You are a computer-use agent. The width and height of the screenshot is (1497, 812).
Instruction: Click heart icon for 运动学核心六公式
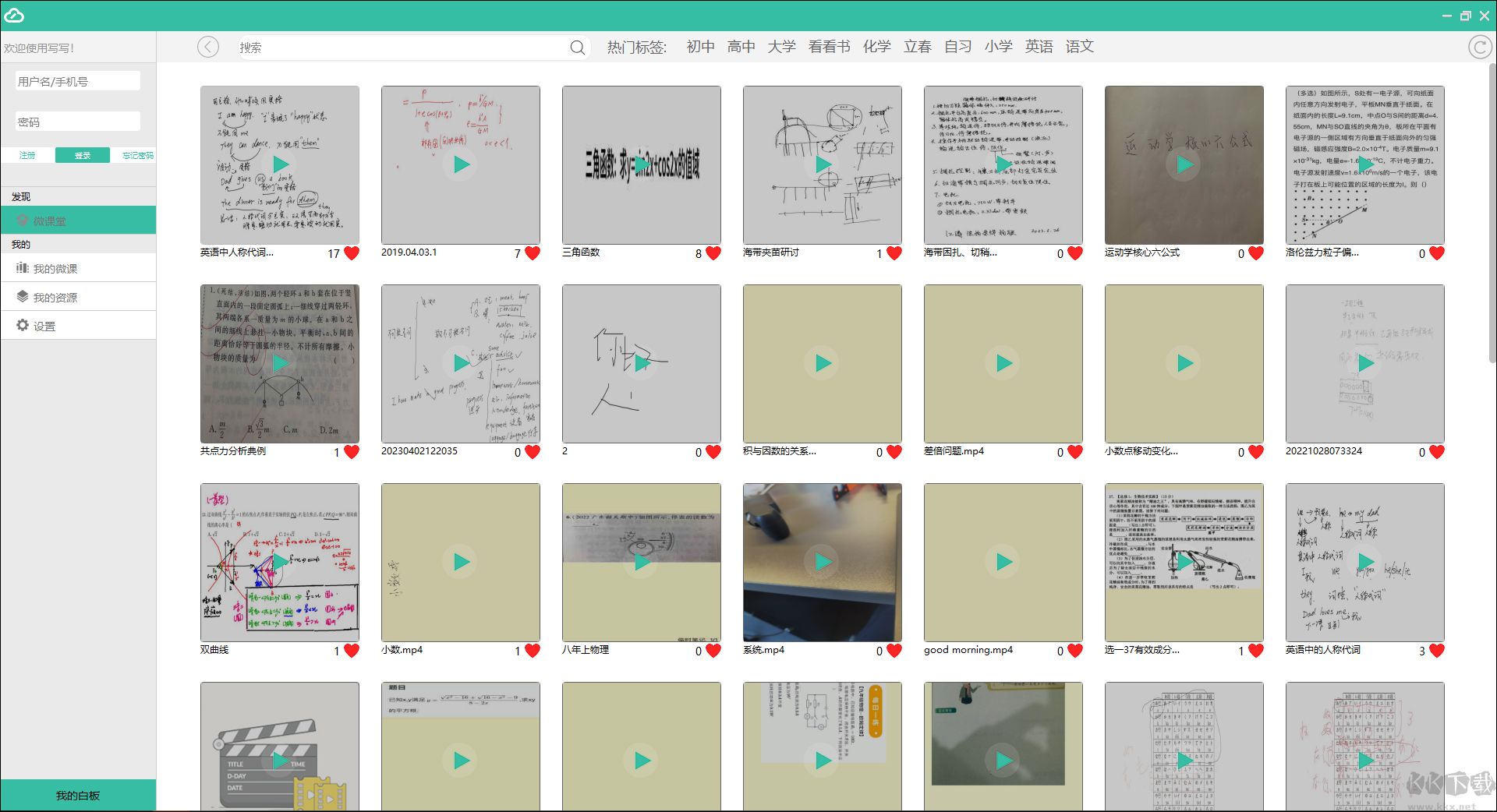(1256, 252)
